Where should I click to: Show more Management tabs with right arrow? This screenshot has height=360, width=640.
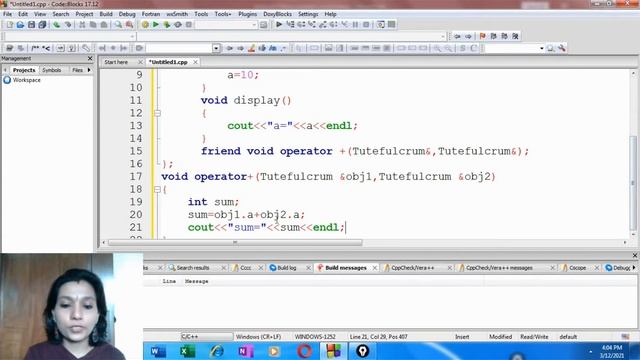point(89,70)
